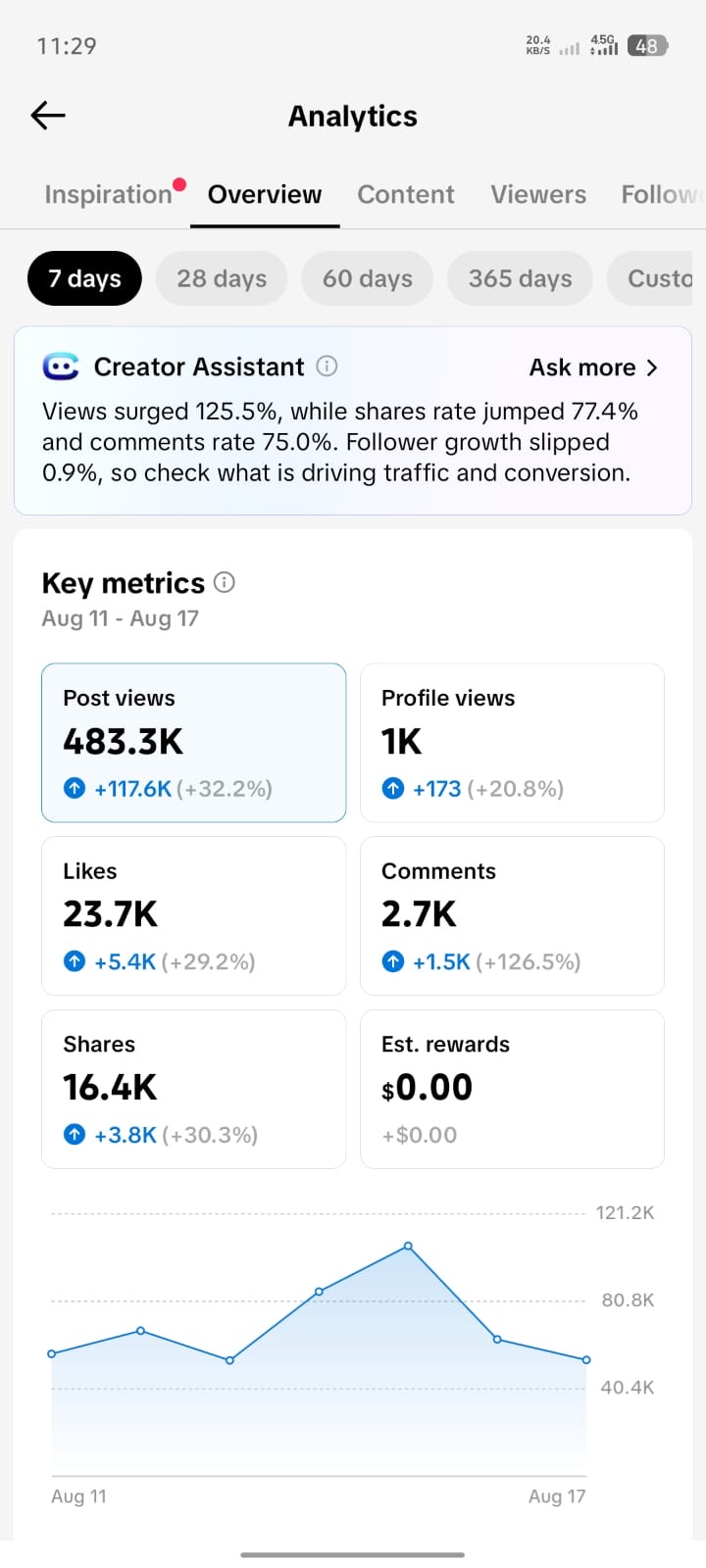
Task: Select the 60 days range chip
Action: [368, 278]
